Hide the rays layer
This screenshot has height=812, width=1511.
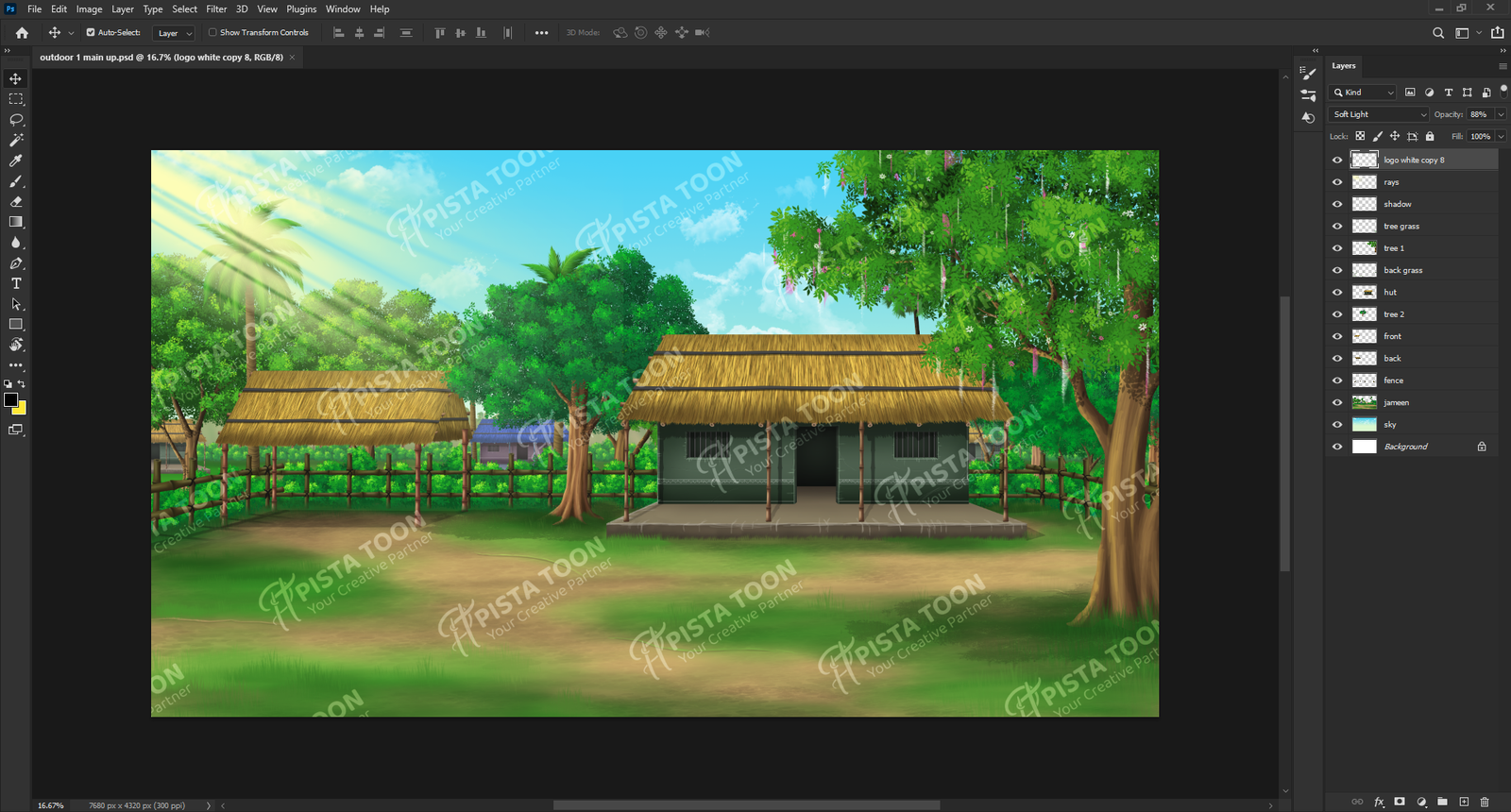[1337, 182]
